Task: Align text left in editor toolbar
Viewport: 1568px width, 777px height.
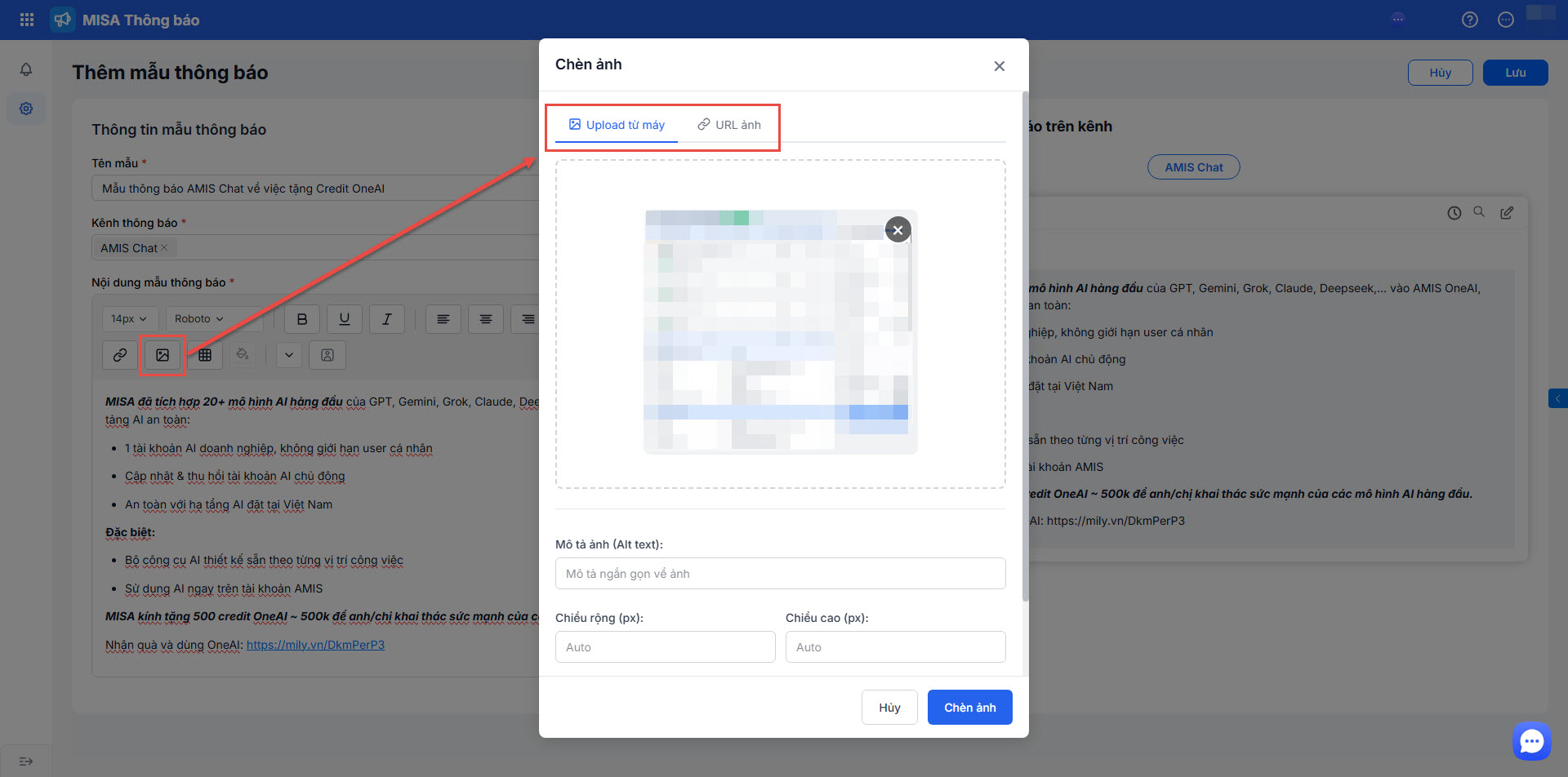Action: click(443, 319)
